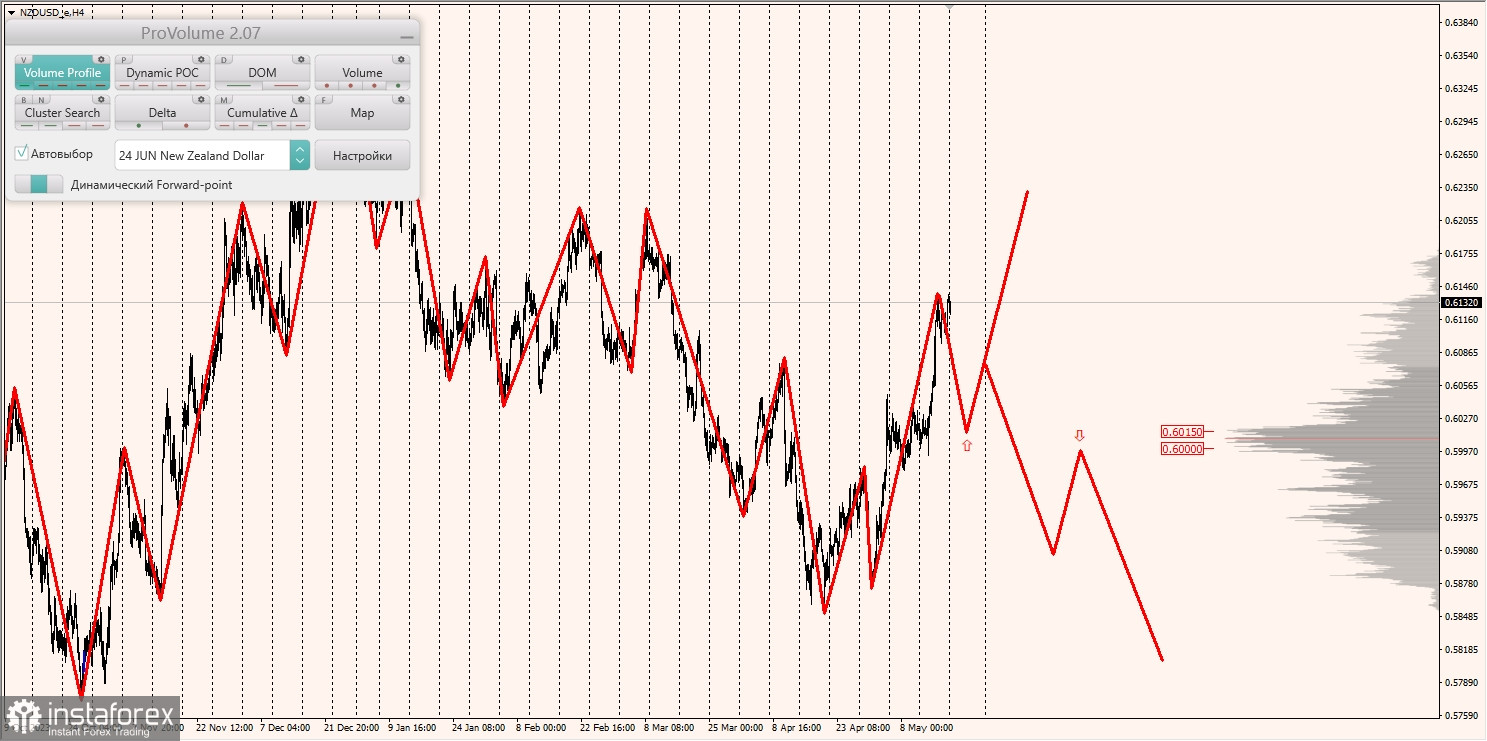Select the 0.60000 level label
The image size is (1487, 741).
1182,449
